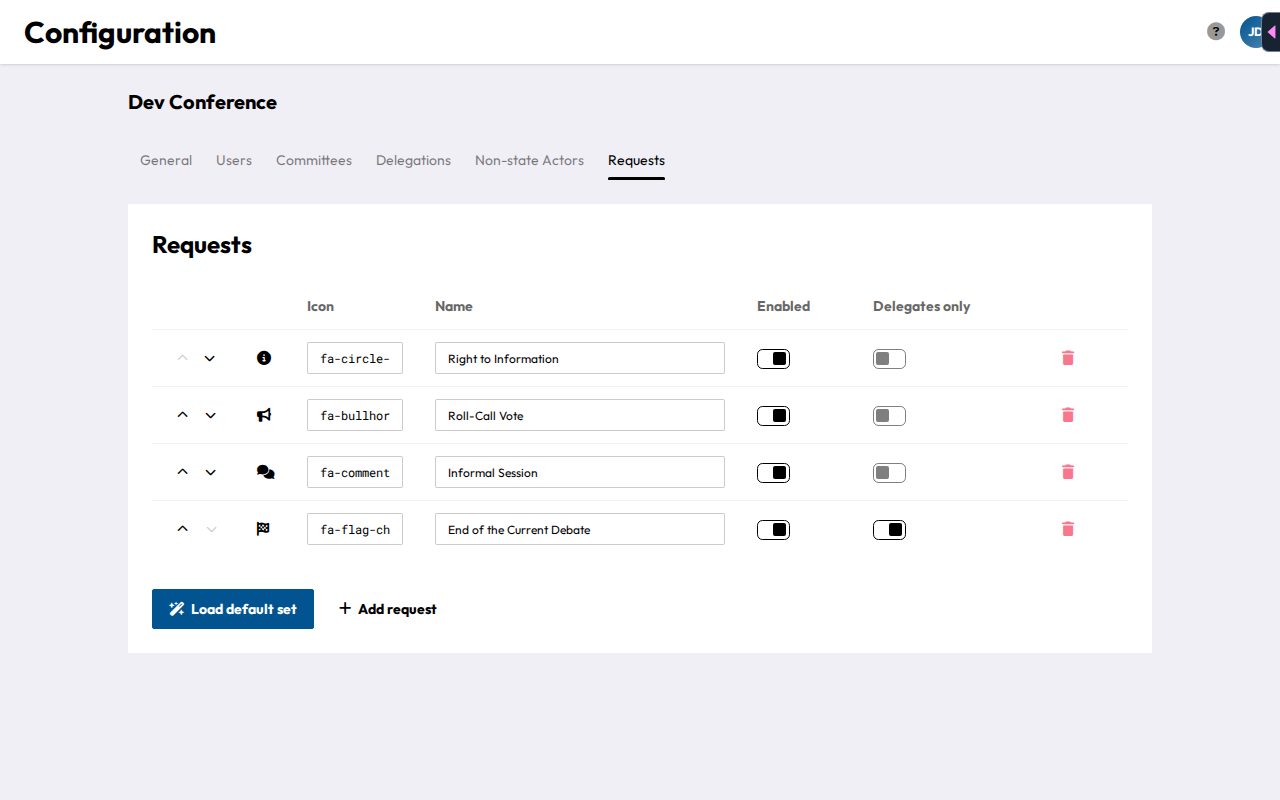Open the JD user avatar menu
Image resolution: width=1280 pixels, height=800 pixels.
(x=1251, y=32)
